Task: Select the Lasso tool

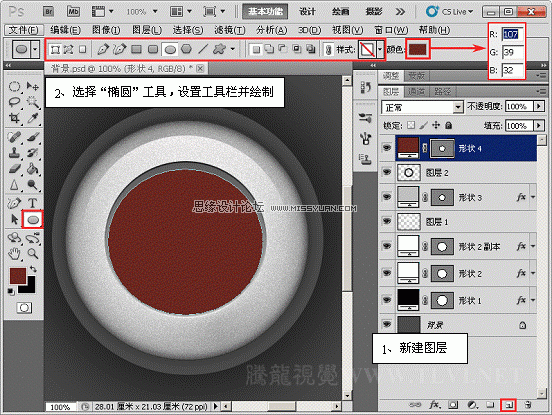Action: tap(14, 102)
